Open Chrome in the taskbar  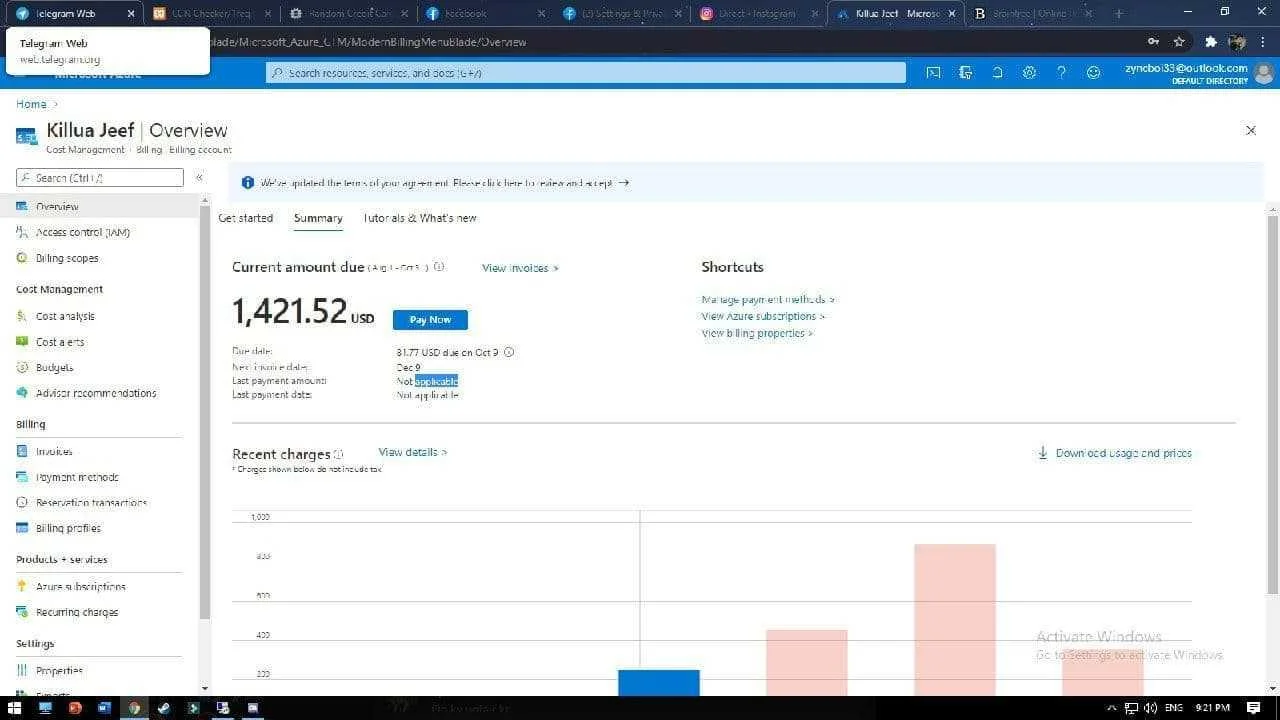(134, 708)
